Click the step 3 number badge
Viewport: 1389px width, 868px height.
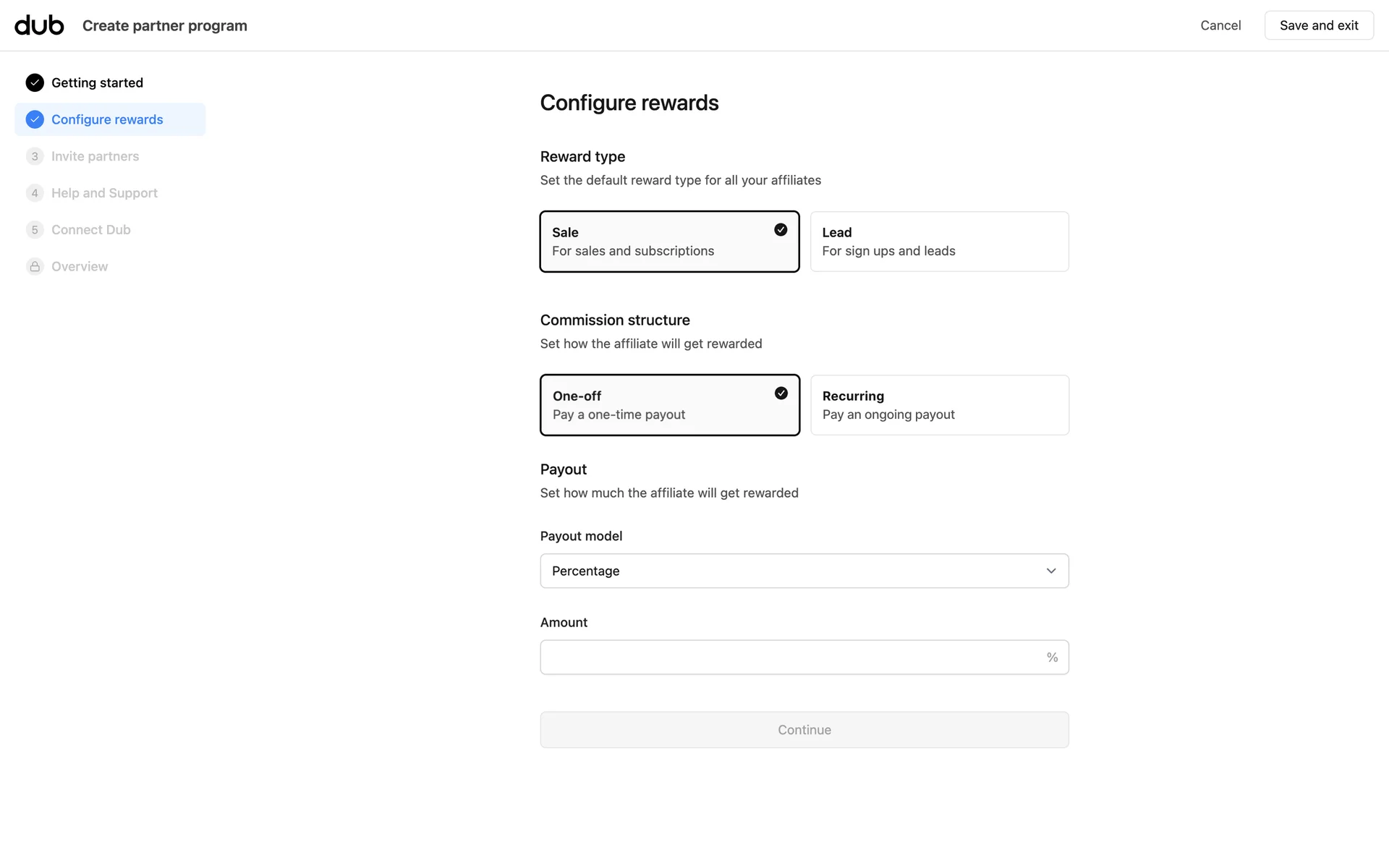[x=35, y=156]
